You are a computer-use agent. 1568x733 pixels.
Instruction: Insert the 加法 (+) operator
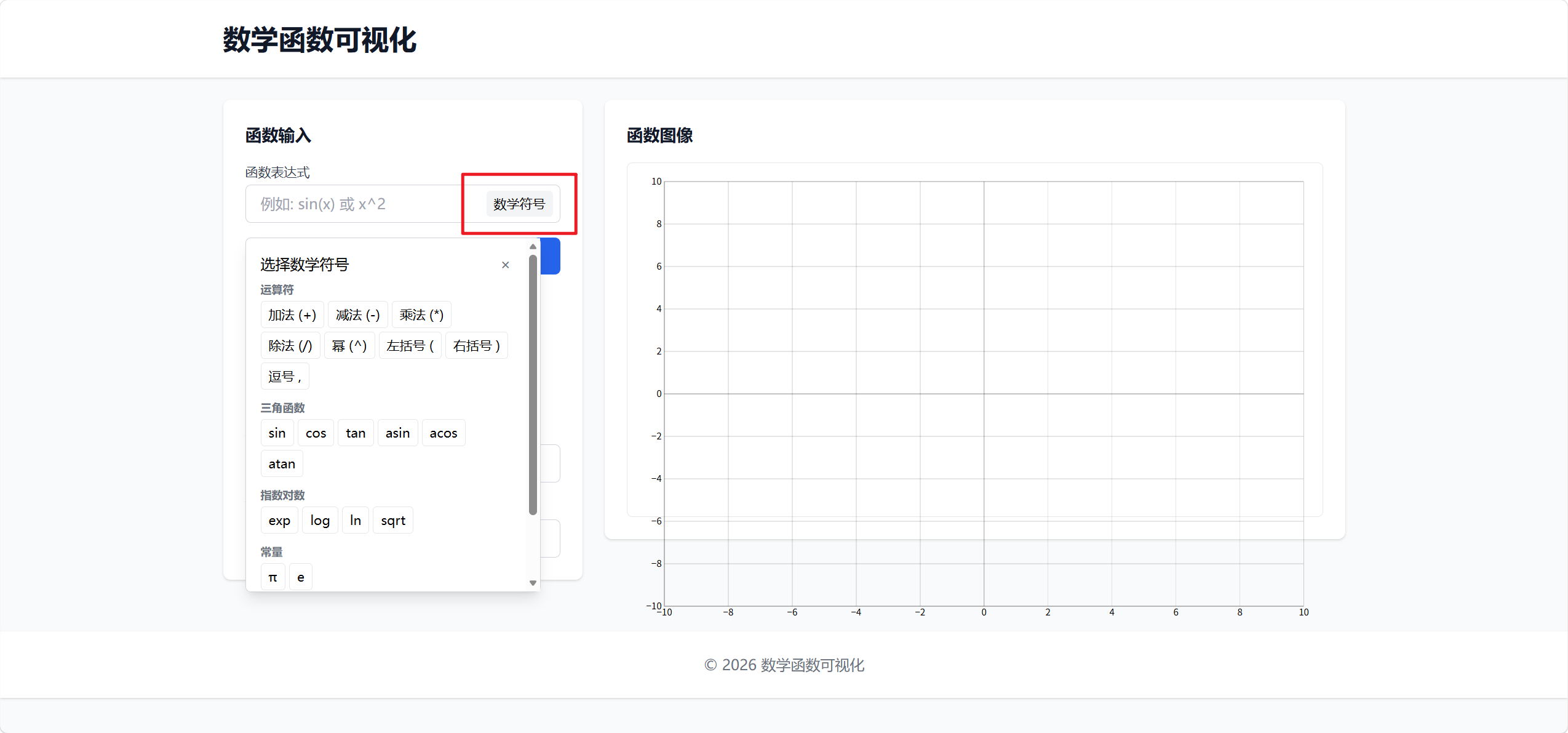tap(292, 315)
